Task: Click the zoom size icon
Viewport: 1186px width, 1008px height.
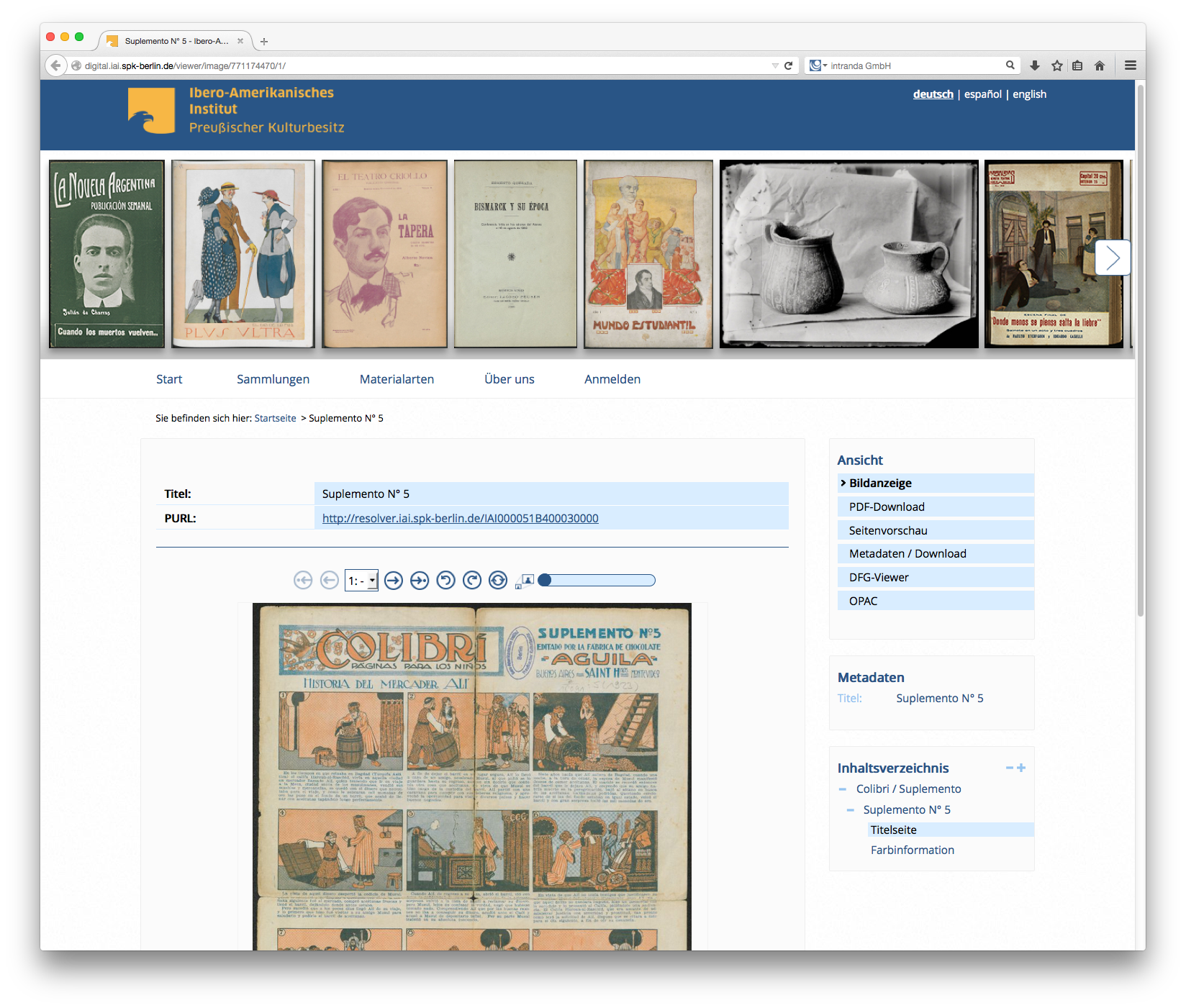Action: click(x=525, y=581)
